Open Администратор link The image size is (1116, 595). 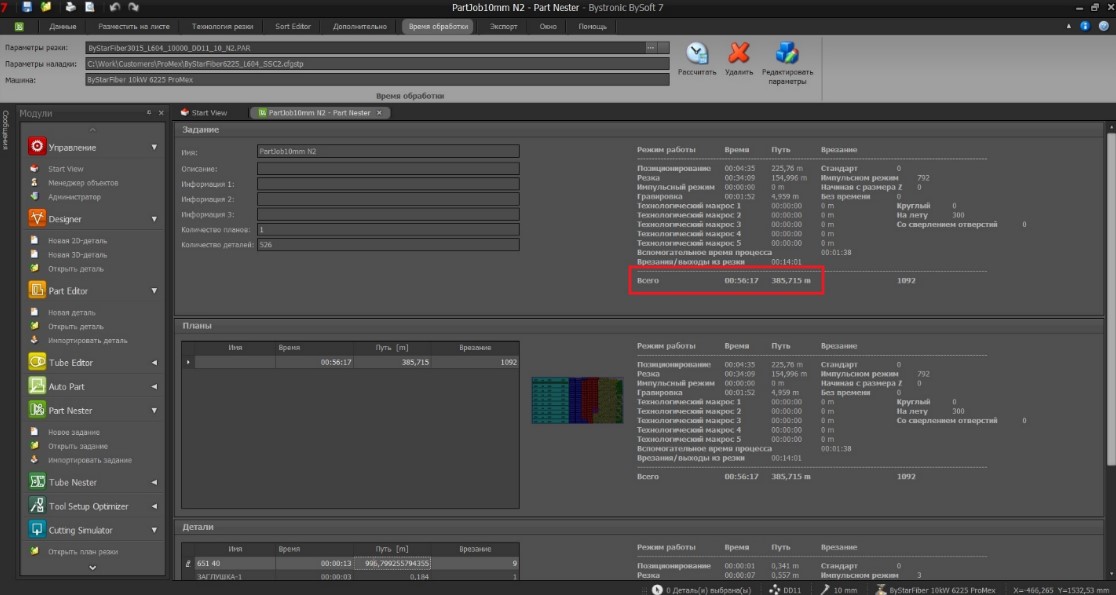point(74,196)
